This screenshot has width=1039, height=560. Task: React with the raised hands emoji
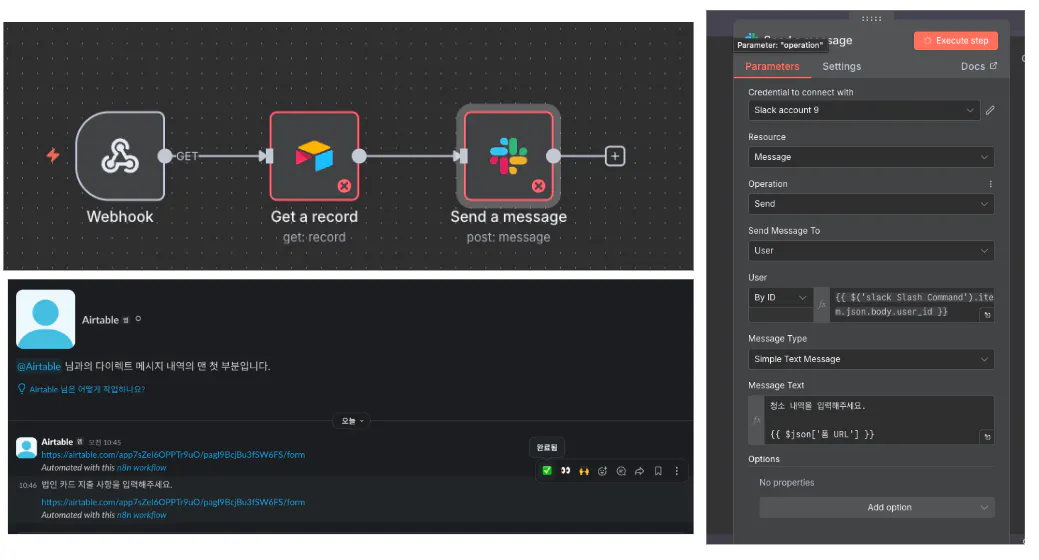(x=584, y=471)
